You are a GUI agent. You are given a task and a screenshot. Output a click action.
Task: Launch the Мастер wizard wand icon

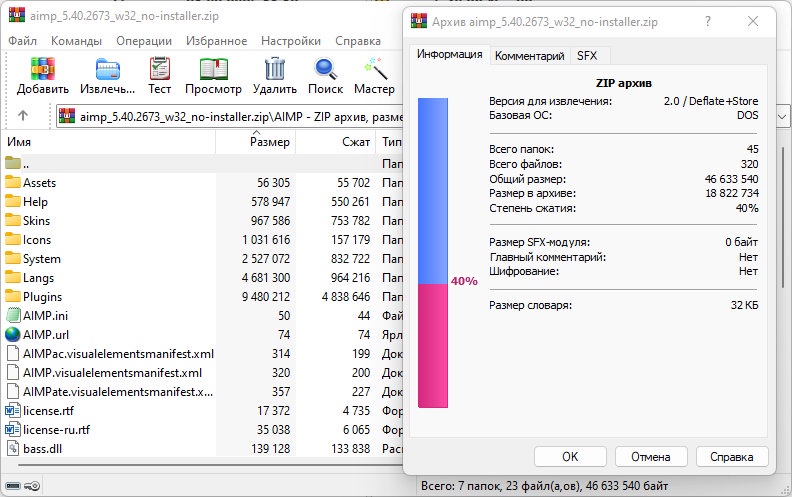click(x=374, y=69)
